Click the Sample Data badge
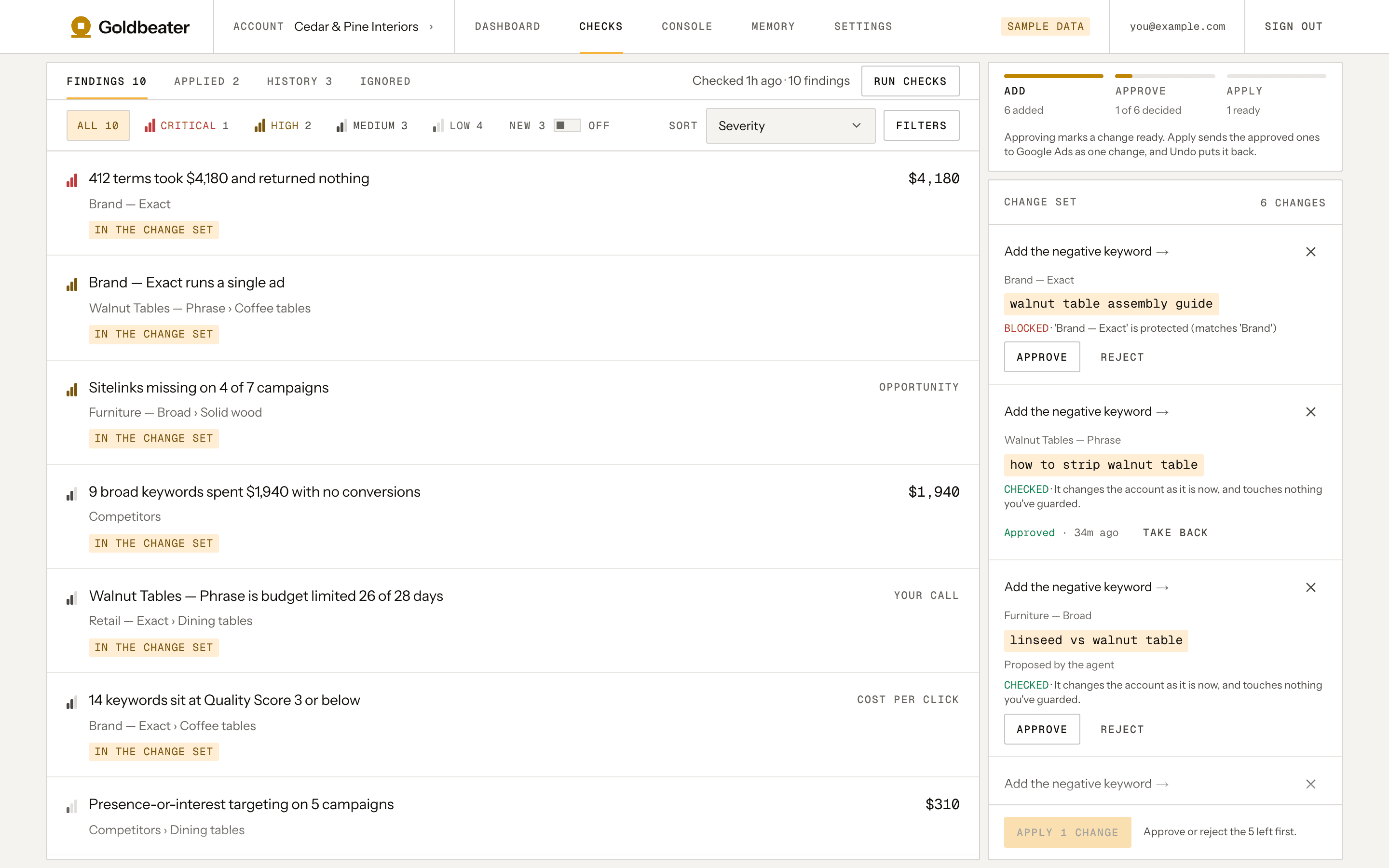Viewport: 1389px width, 868px height. 1045,27
